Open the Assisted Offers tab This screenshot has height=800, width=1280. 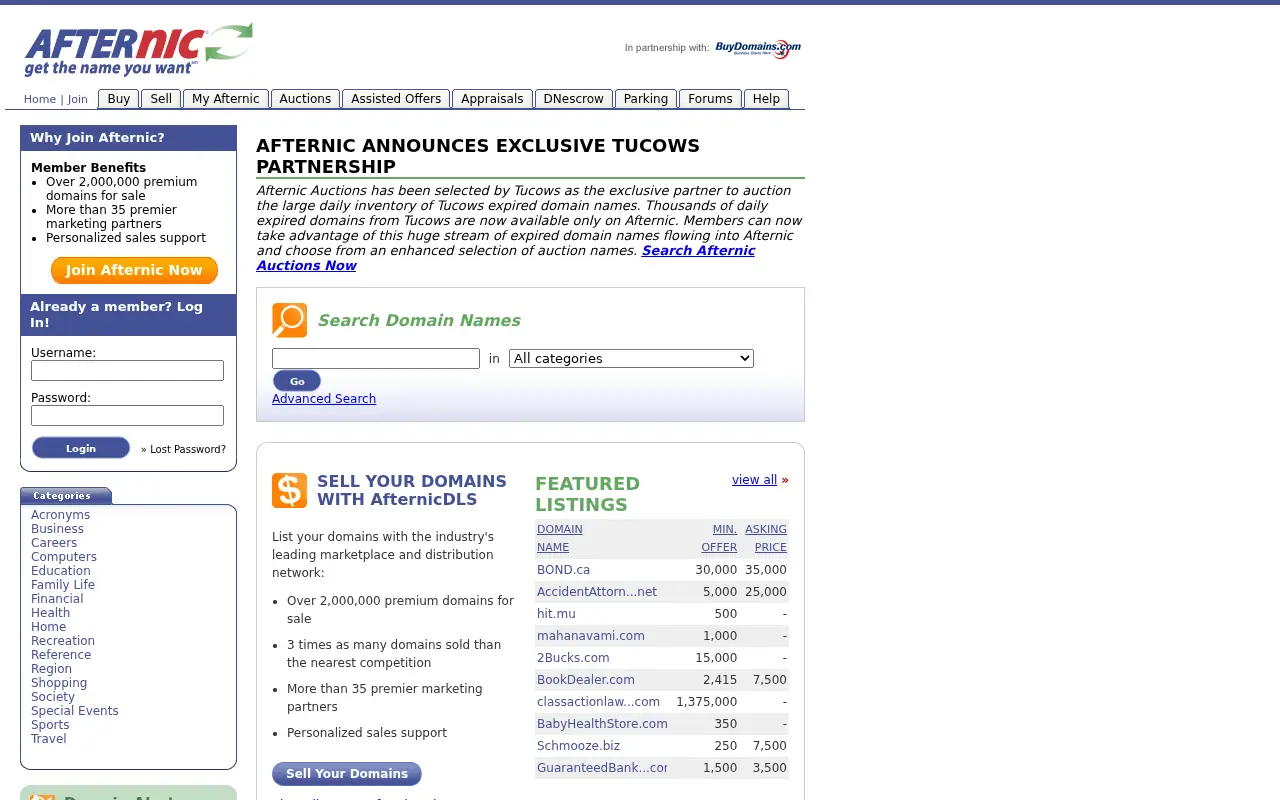click(x=396, y=99)
